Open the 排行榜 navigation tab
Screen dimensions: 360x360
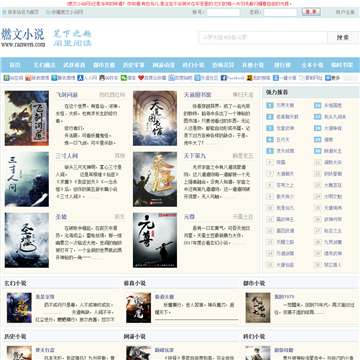pos(282,65)
